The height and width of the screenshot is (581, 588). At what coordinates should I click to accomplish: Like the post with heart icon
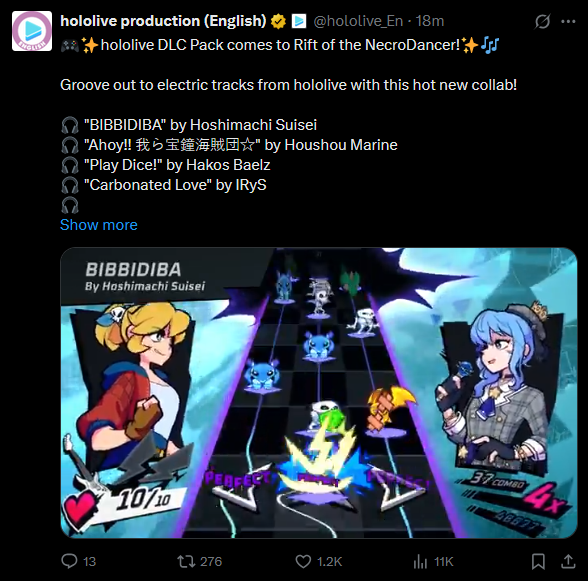pyautogui.click(x=303, y=561)
